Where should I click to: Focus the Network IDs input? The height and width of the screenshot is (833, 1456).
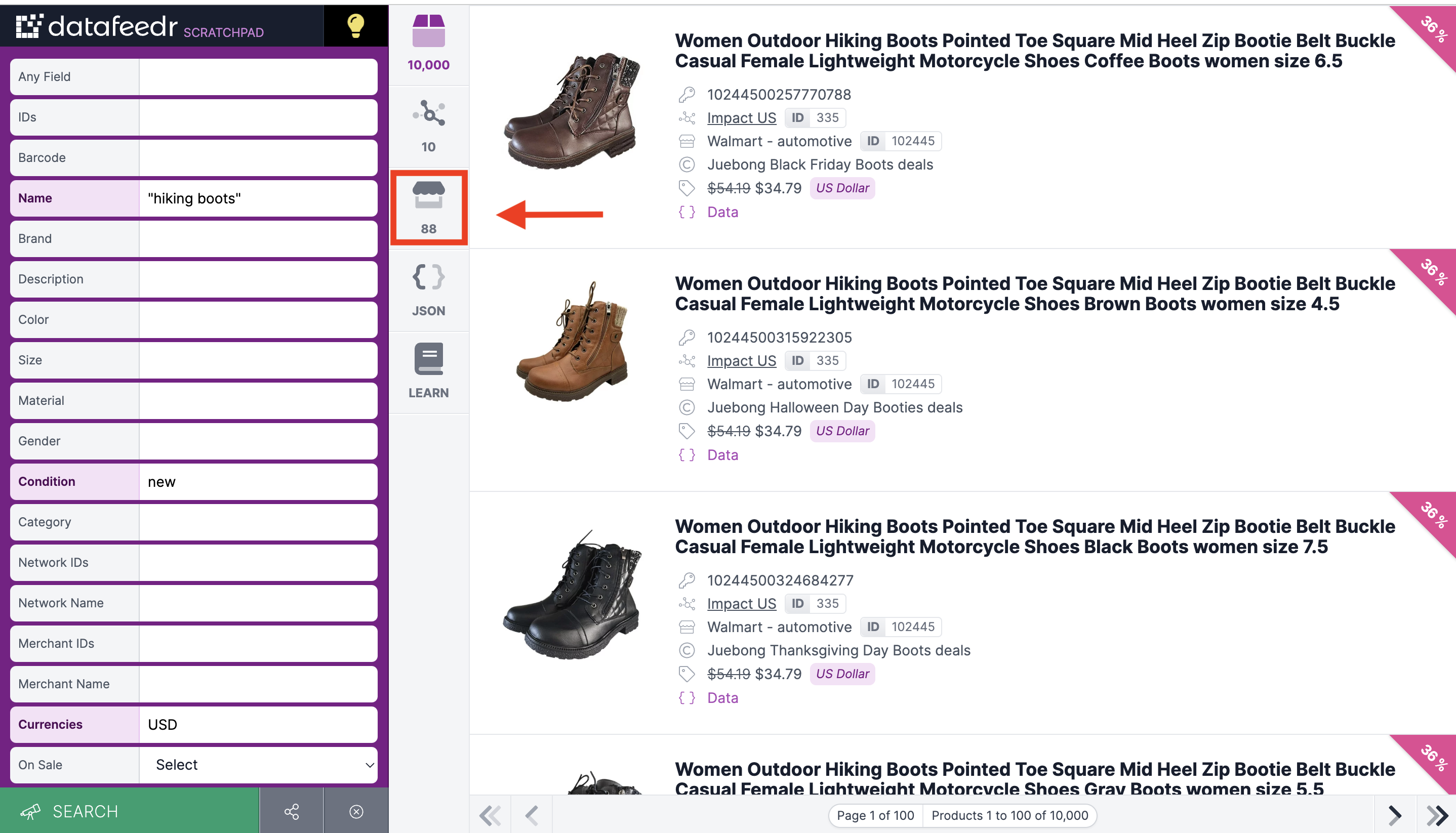coord(258,562)
